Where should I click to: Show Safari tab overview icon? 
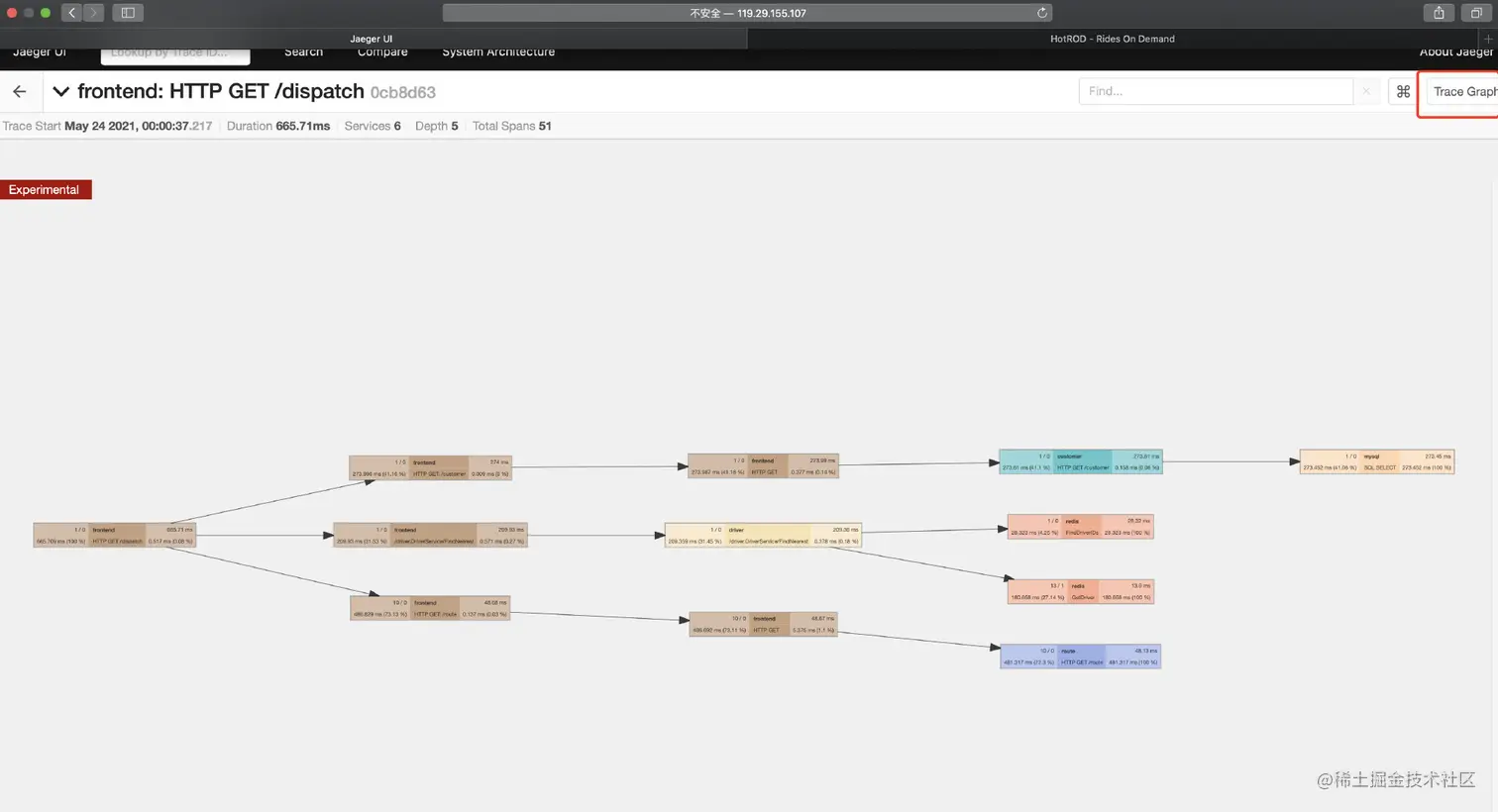[1476, 13]
